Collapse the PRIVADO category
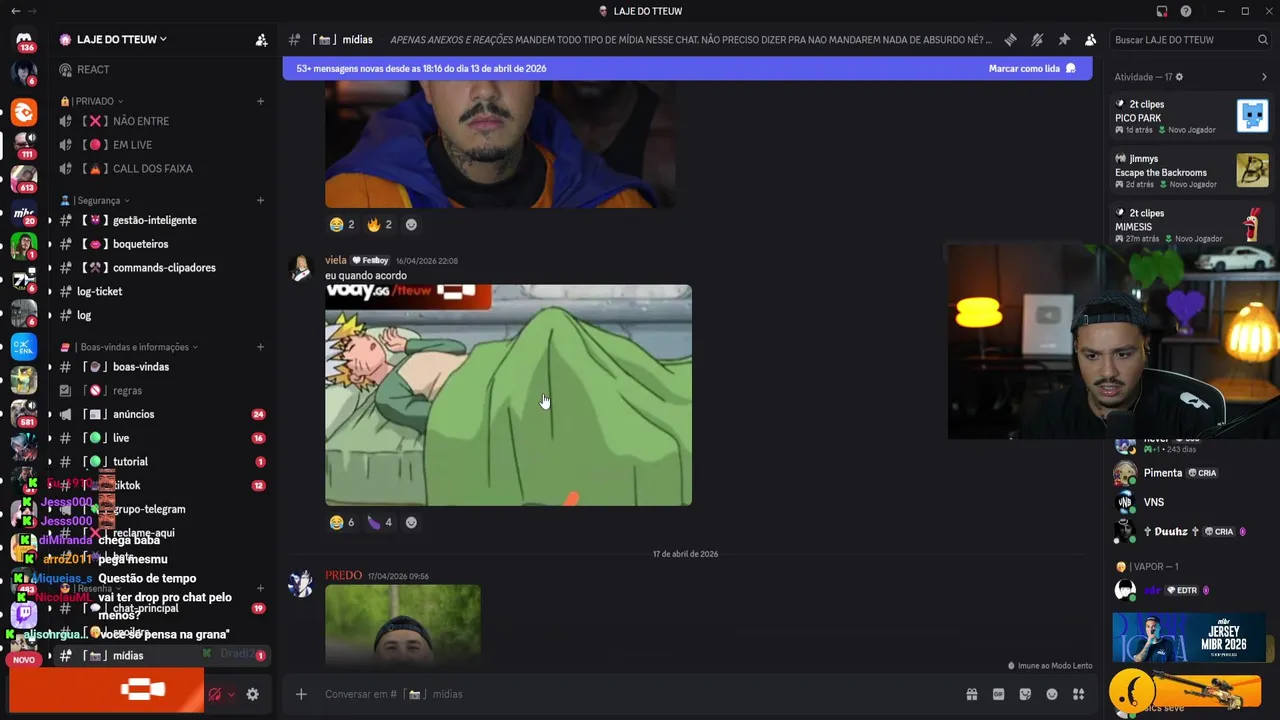The image size is (1280, 720). point(92,101)
